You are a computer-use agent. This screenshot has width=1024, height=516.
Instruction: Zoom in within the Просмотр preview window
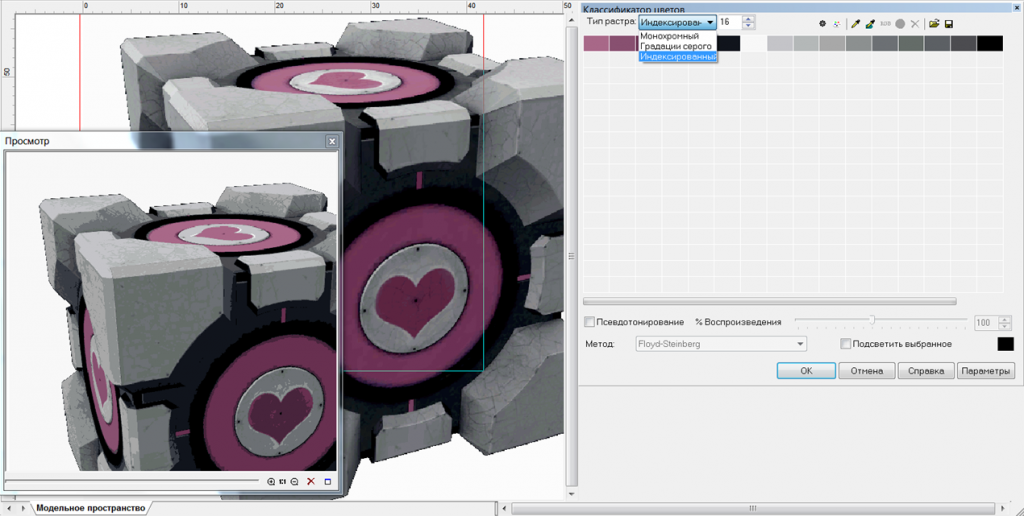(271, 481)
